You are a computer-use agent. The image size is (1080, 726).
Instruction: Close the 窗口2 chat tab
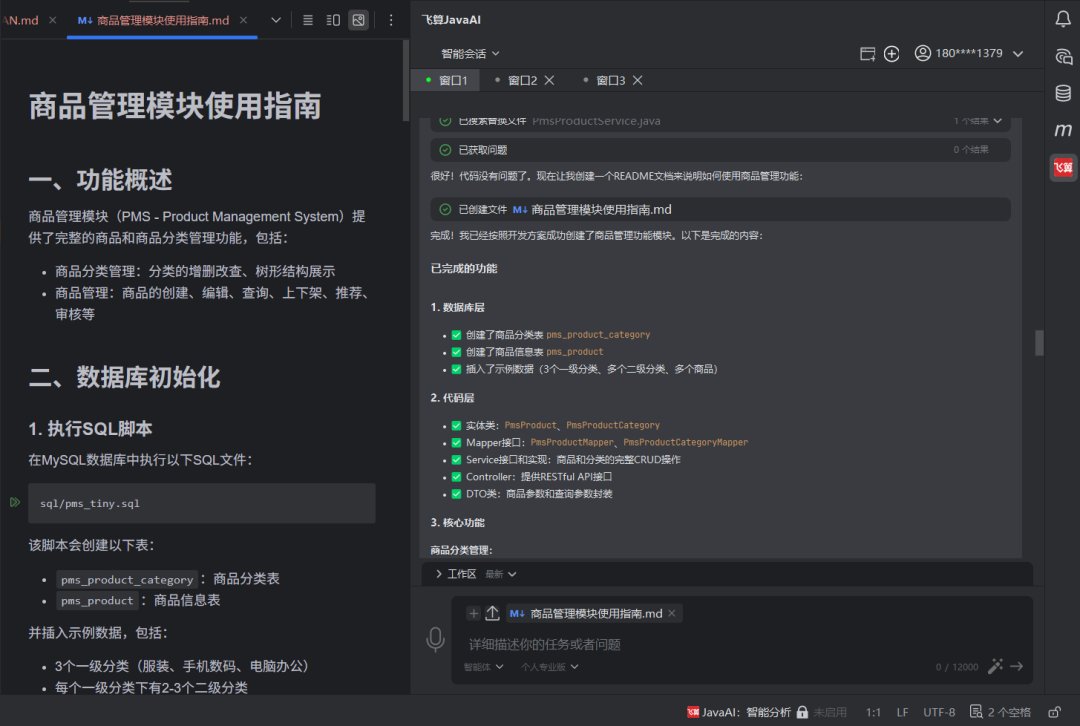(x=549, y=81)
